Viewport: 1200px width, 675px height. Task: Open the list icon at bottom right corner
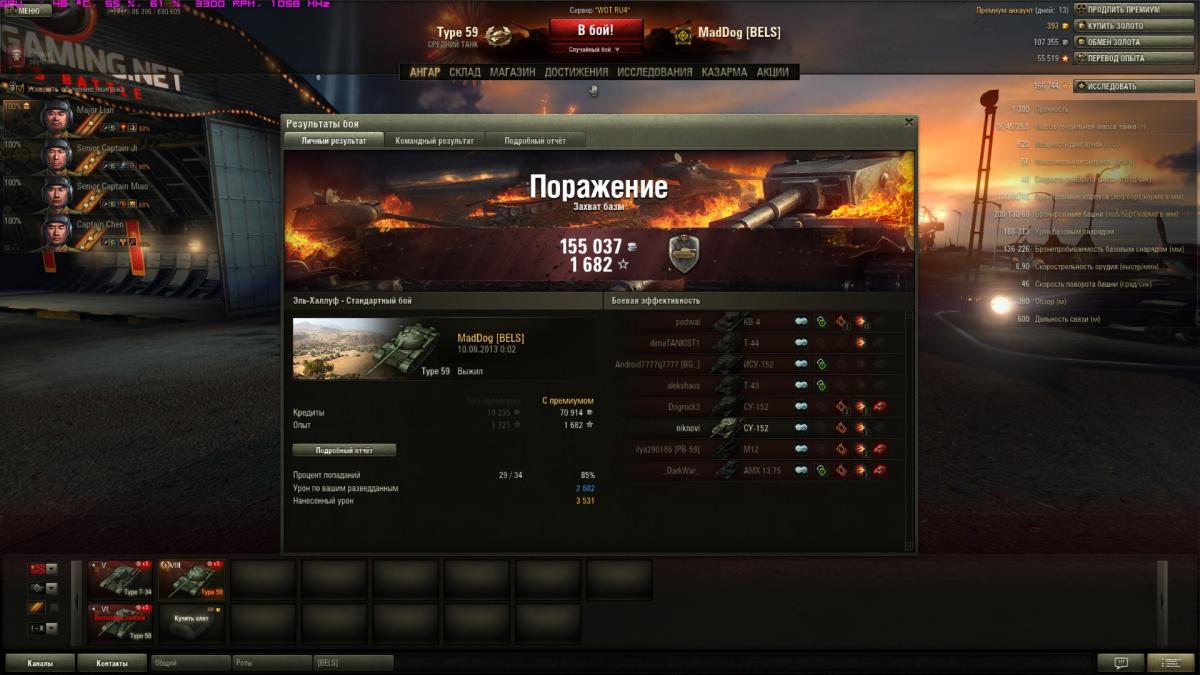[1171, 662]
